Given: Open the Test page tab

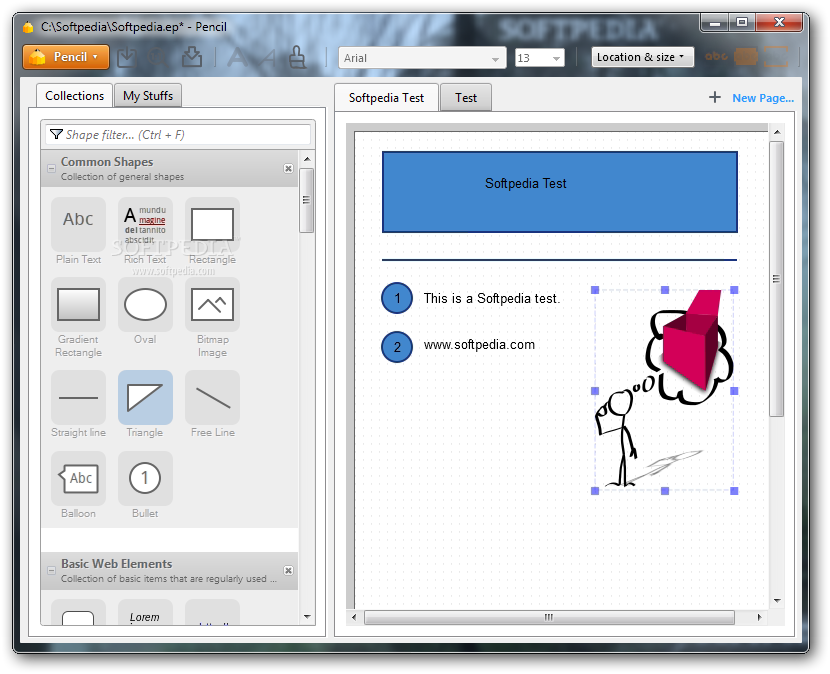Looking at the screenshot, I should point(466,98).
